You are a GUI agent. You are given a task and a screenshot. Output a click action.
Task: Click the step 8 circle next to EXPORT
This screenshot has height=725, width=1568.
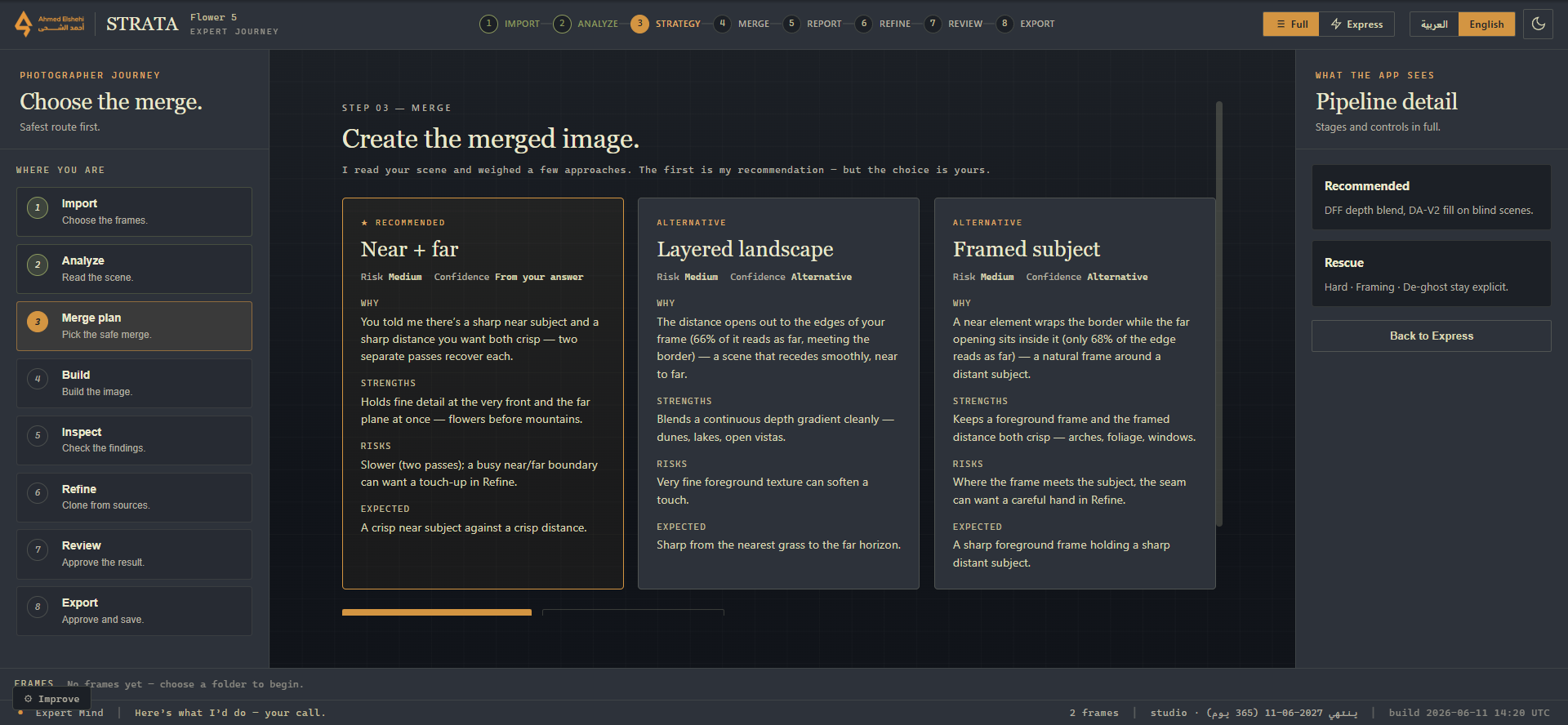pyautogui.click(x=1004, y=24)
